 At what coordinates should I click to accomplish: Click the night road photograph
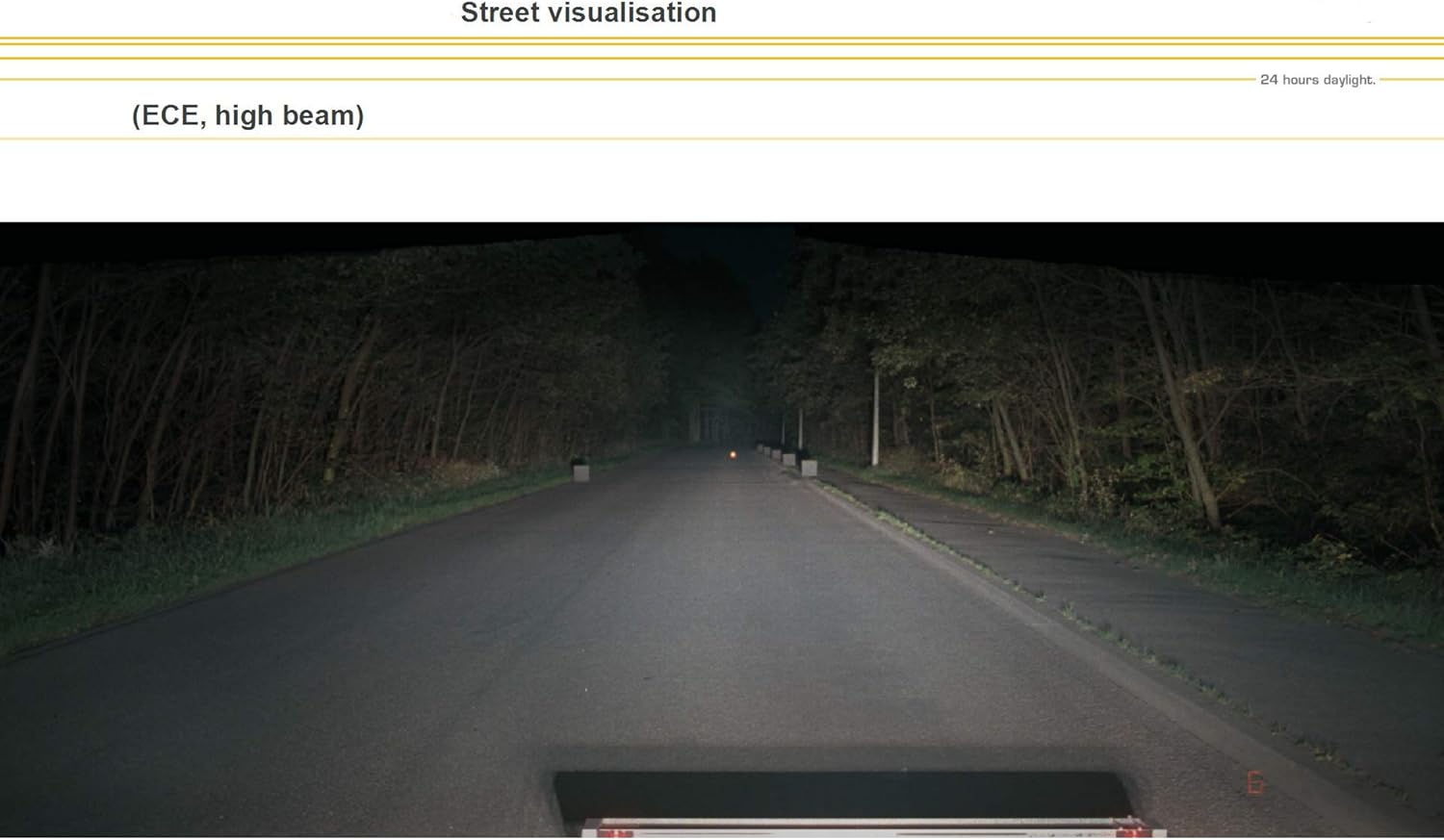(722, 530)
